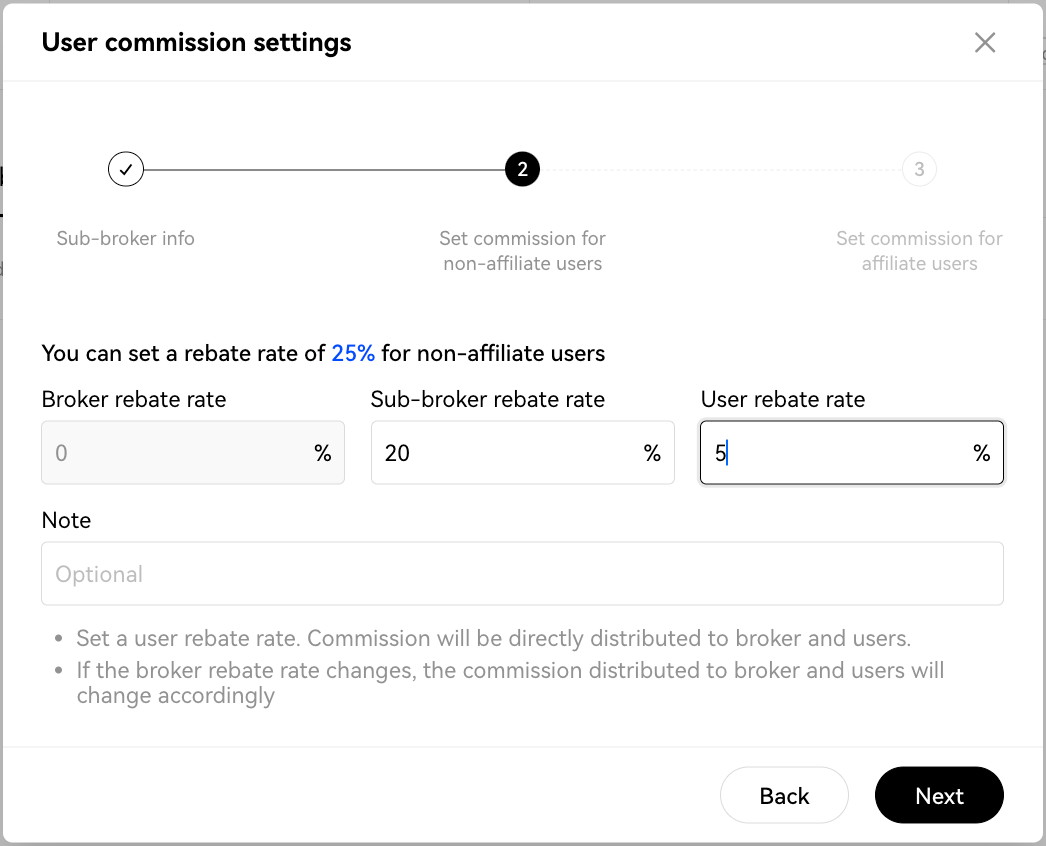Click the percent sign in User rebate field
Image resolution: width=1046 pixels, height=846 pixels.
click(981, 454)
